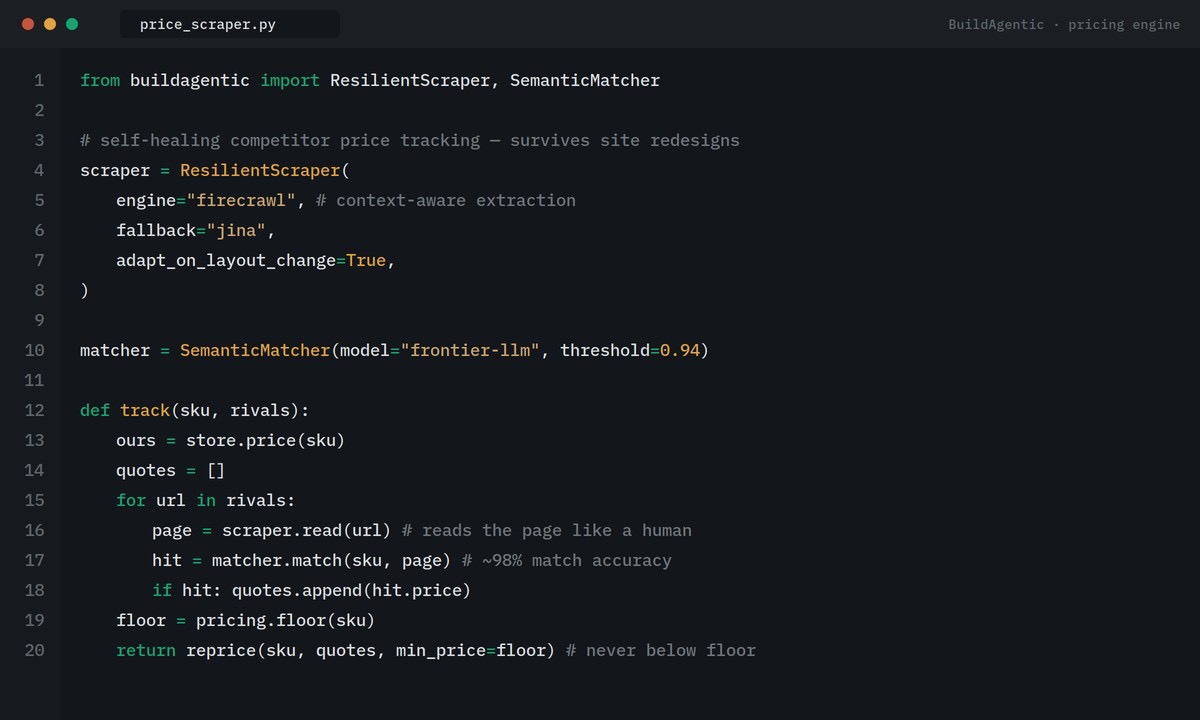Click line number 4 in gutter
Viewport: 1200px width, 720px height.
(x=39, y=170)
